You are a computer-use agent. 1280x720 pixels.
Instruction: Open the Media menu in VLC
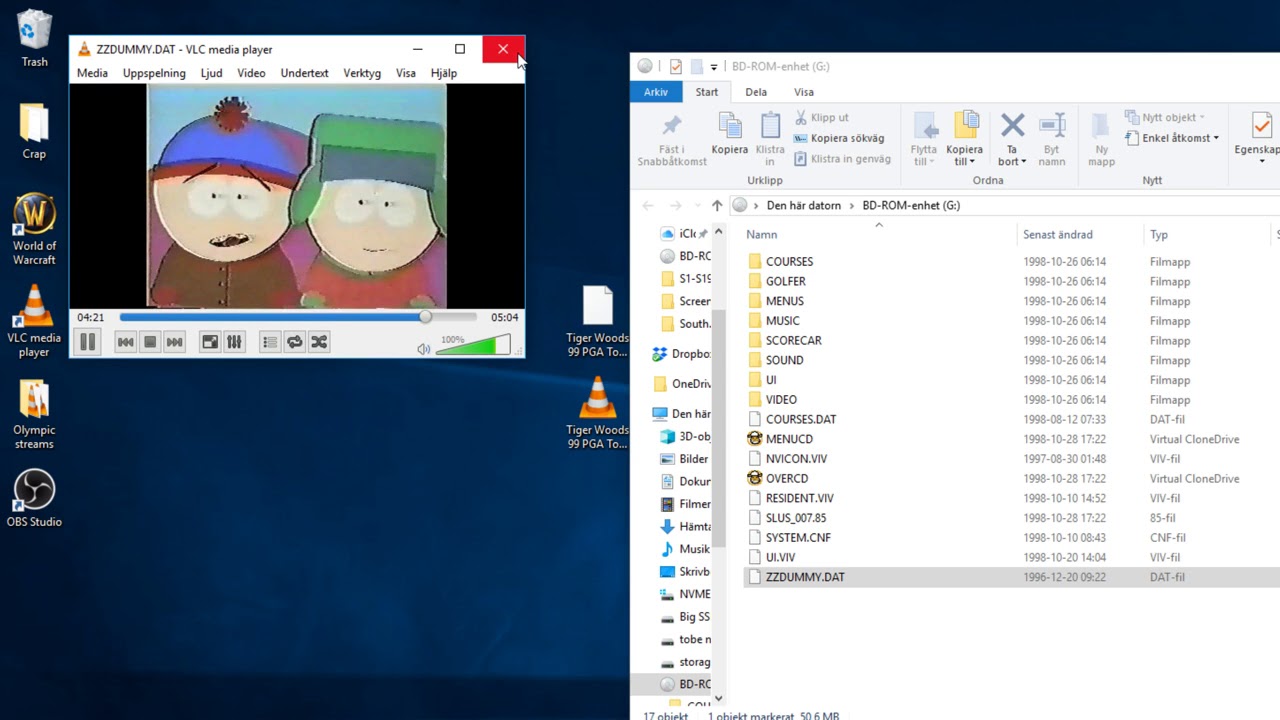pos(92,73)
